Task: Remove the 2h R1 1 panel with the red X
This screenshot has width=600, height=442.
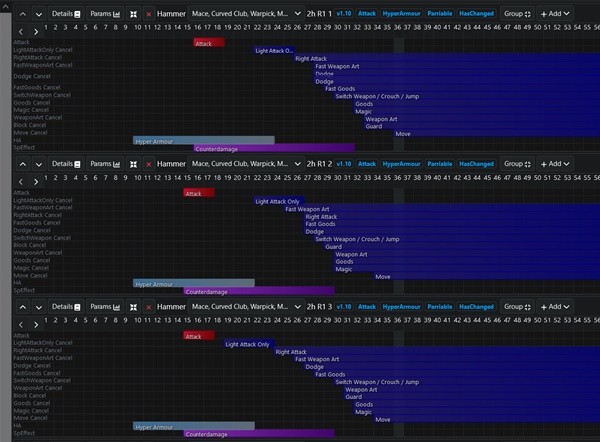Action: [x=149, y=15]
